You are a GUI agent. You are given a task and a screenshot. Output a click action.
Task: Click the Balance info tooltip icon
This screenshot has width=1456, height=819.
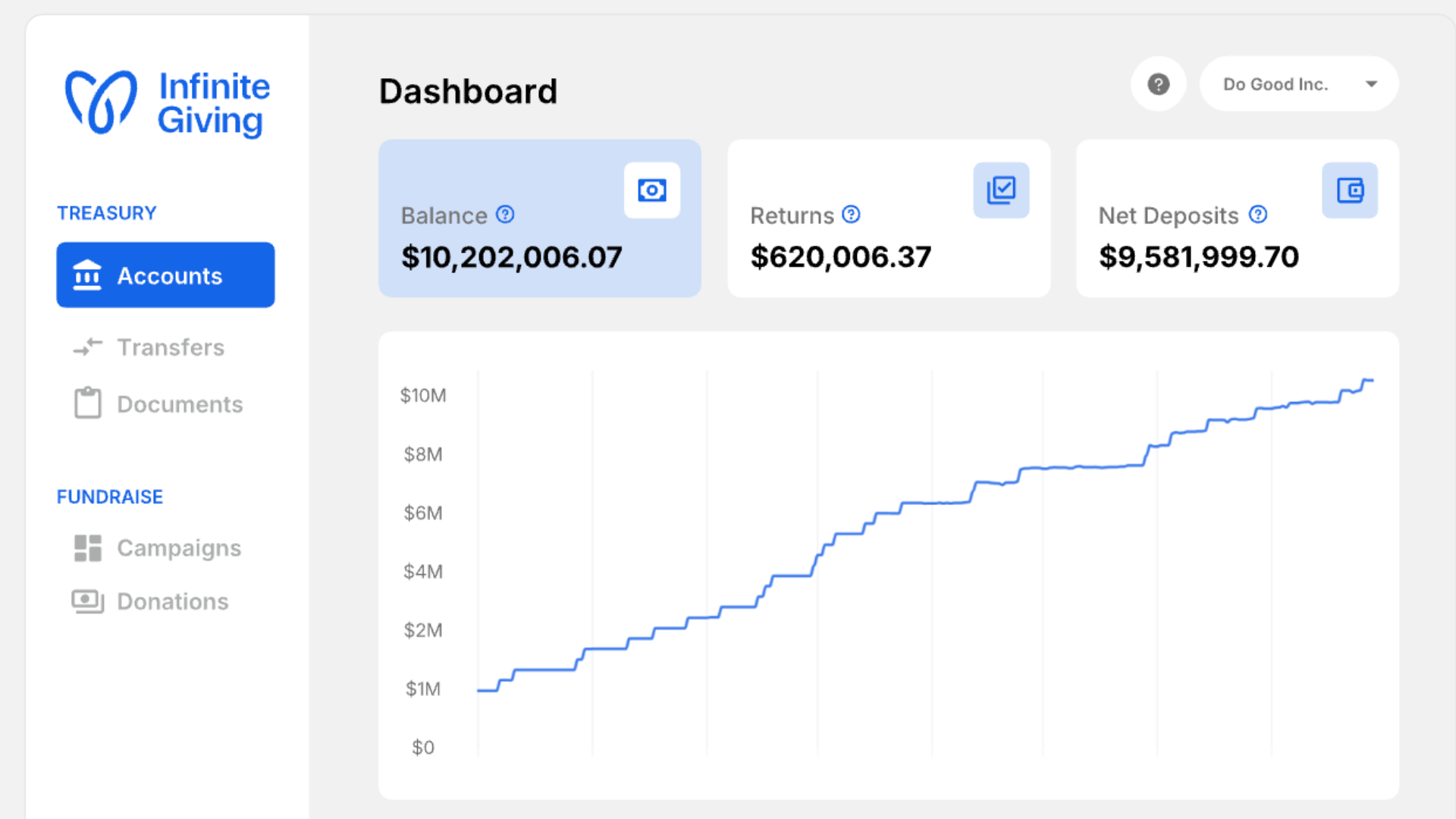pos(505,215)
